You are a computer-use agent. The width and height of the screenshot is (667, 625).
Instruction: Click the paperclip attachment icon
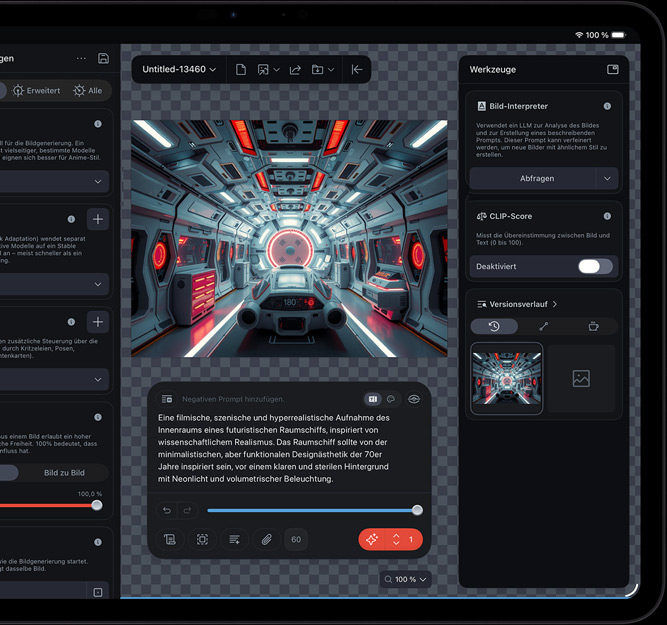coord(265,539)
